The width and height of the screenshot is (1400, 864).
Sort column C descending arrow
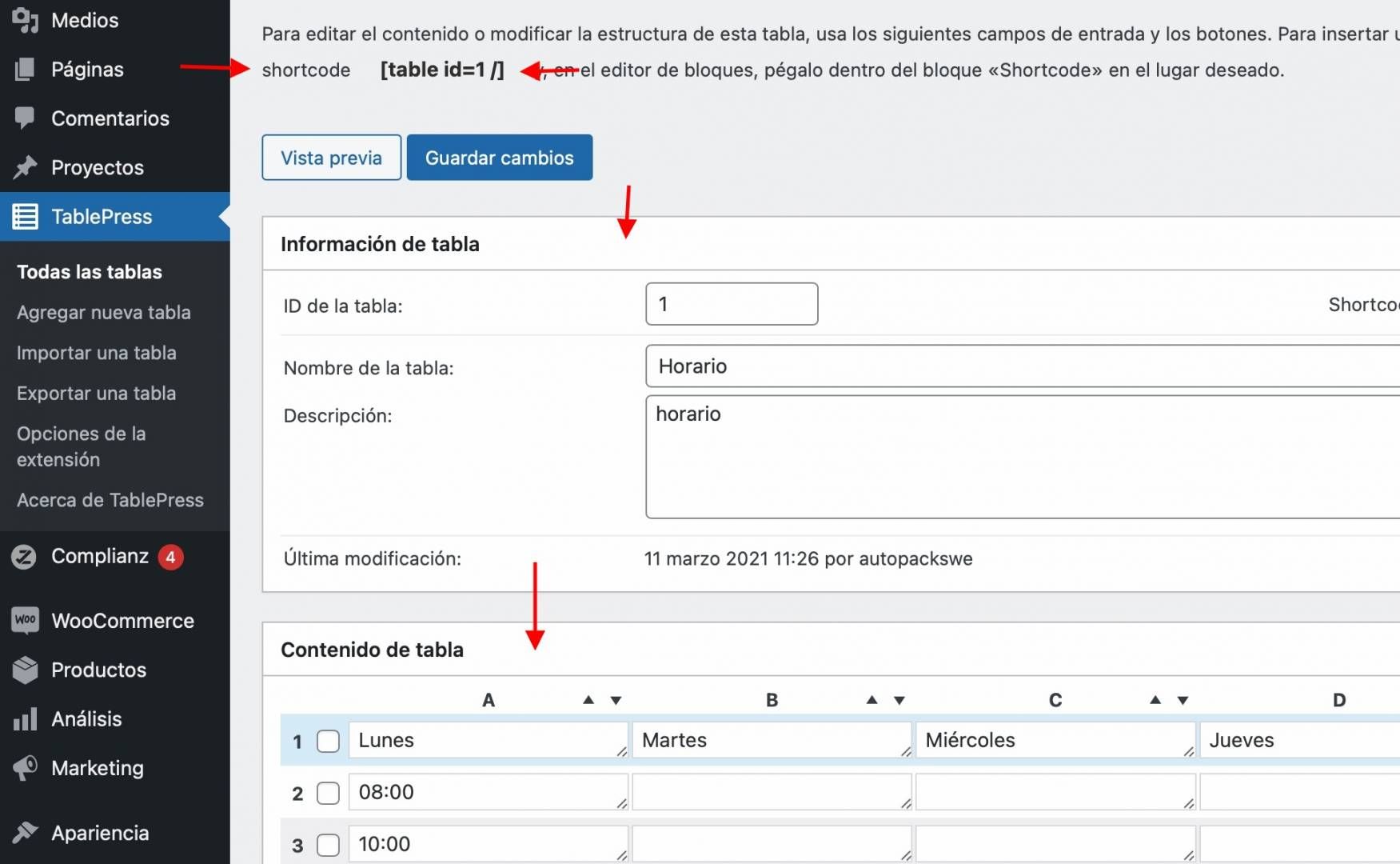pyautogui.click(x=1183, y=700)
